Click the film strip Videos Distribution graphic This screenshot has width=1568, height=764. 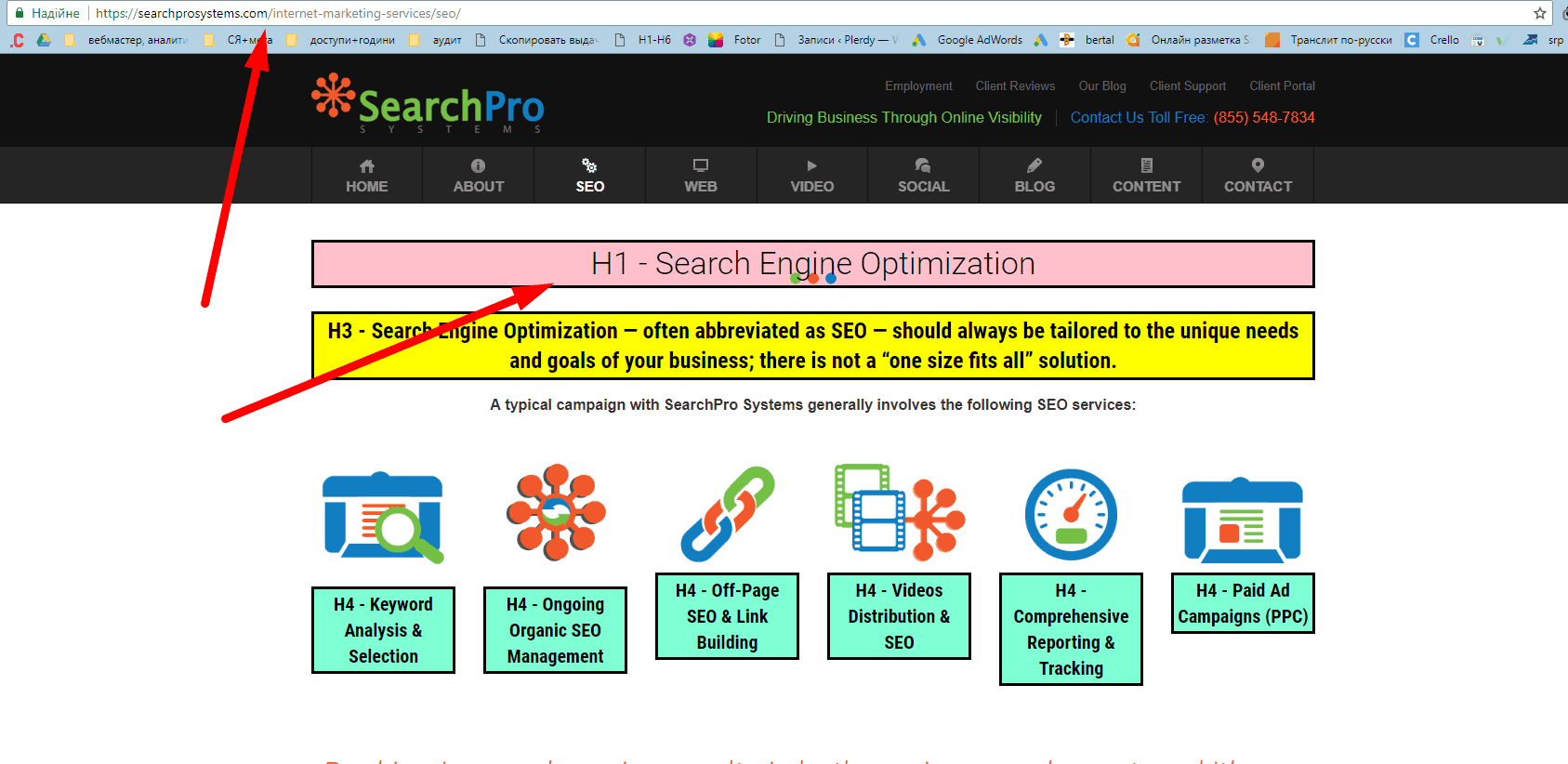(x=900, y=512)
